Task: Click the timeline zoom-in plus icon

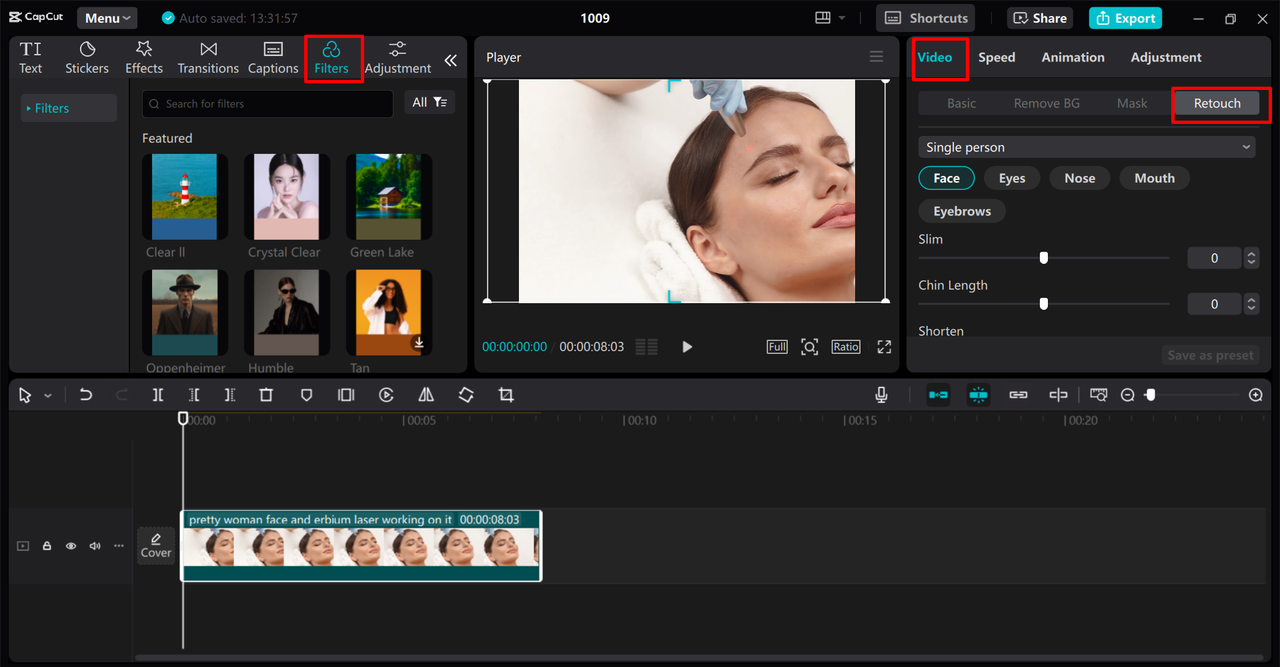Action: 1256,395
